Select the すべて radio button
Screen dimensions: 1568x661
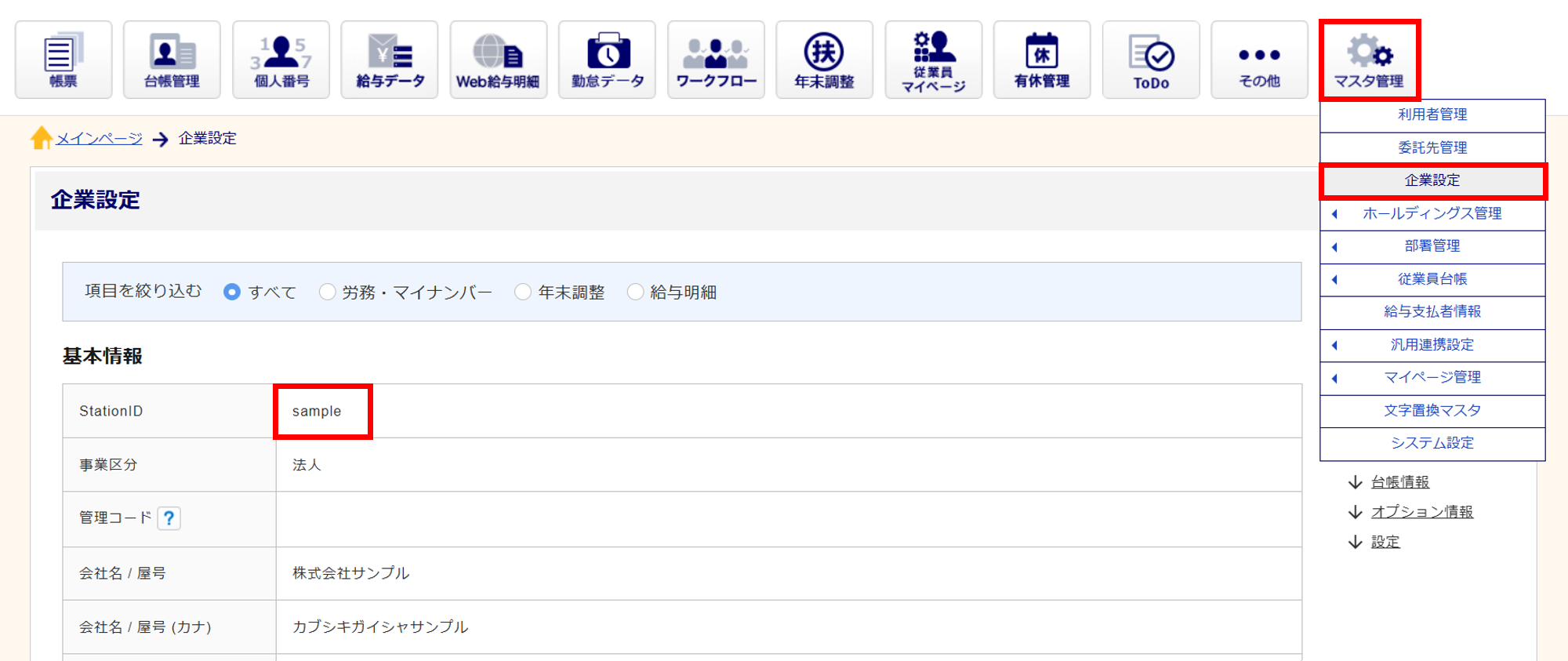click(x=232, y=292)
